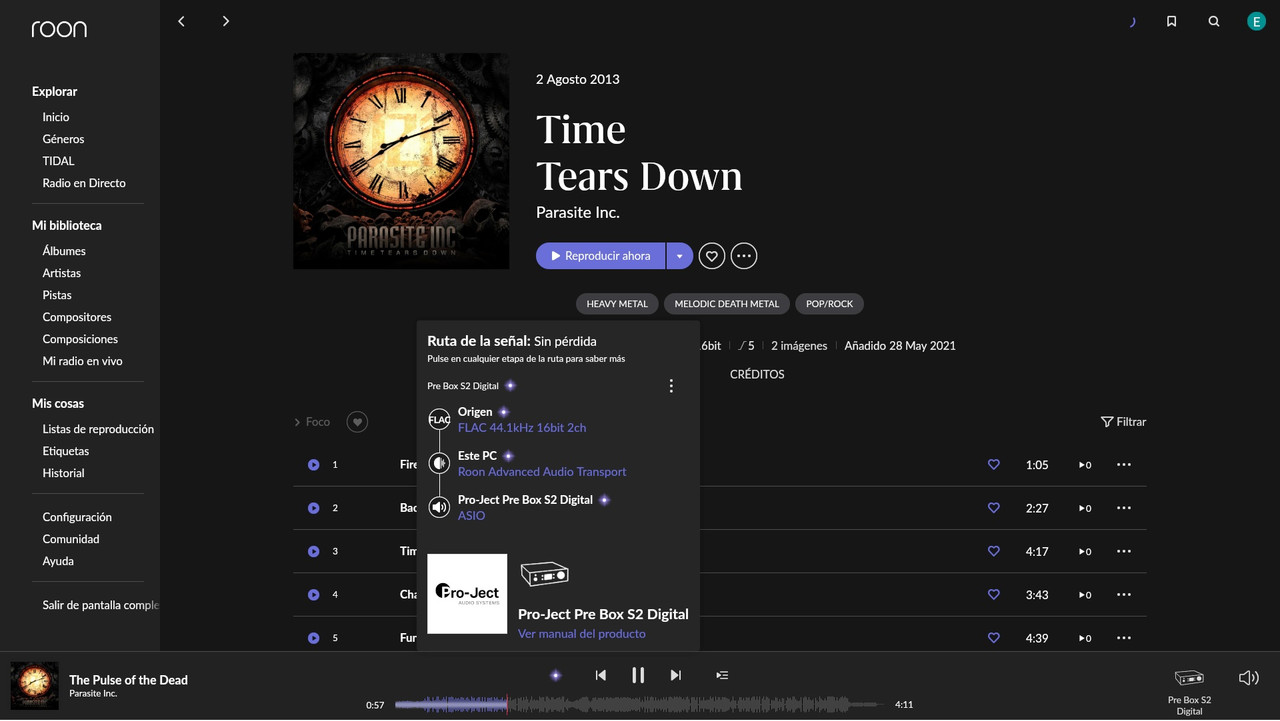Open the bookmarks icon
1280x721 pixels.
pos(1171,21)
